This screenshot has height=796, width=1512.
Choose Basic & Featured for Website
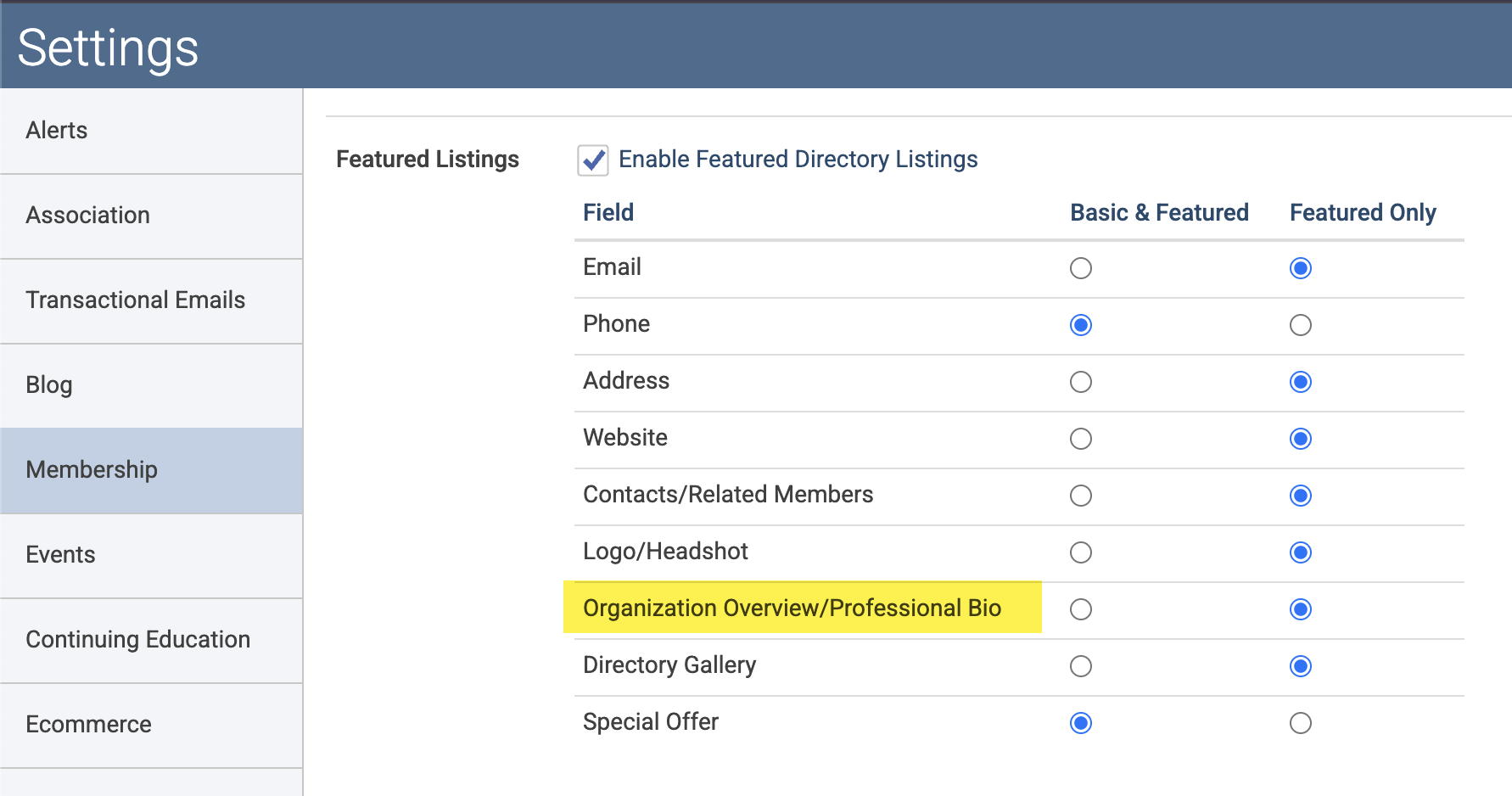point(1080,439)
